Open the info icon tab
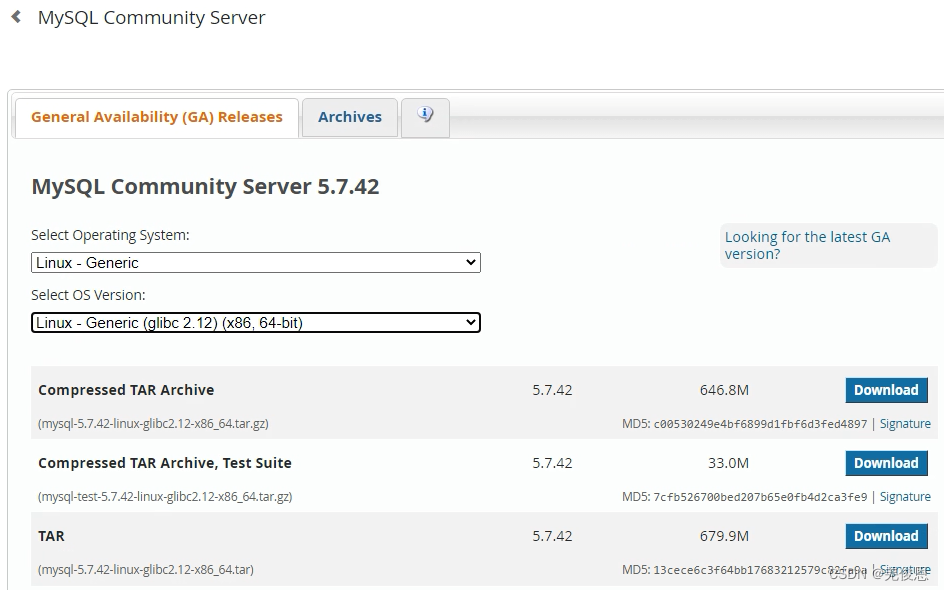Viewport: 944px width, 590px height. coord(425,117)
